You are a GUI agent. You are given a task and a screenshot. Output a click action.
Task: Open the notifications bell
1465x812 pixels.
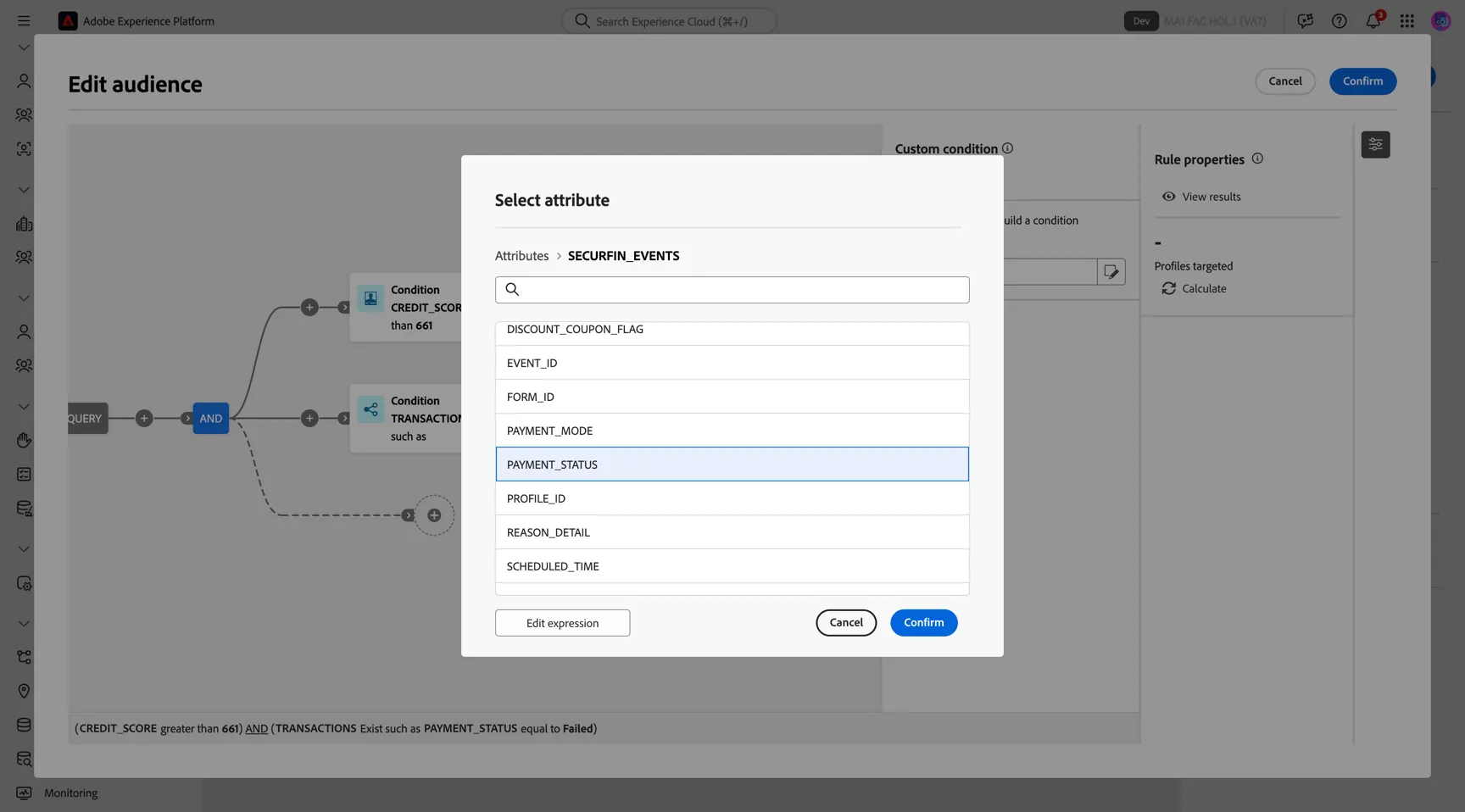(1373, 21)
